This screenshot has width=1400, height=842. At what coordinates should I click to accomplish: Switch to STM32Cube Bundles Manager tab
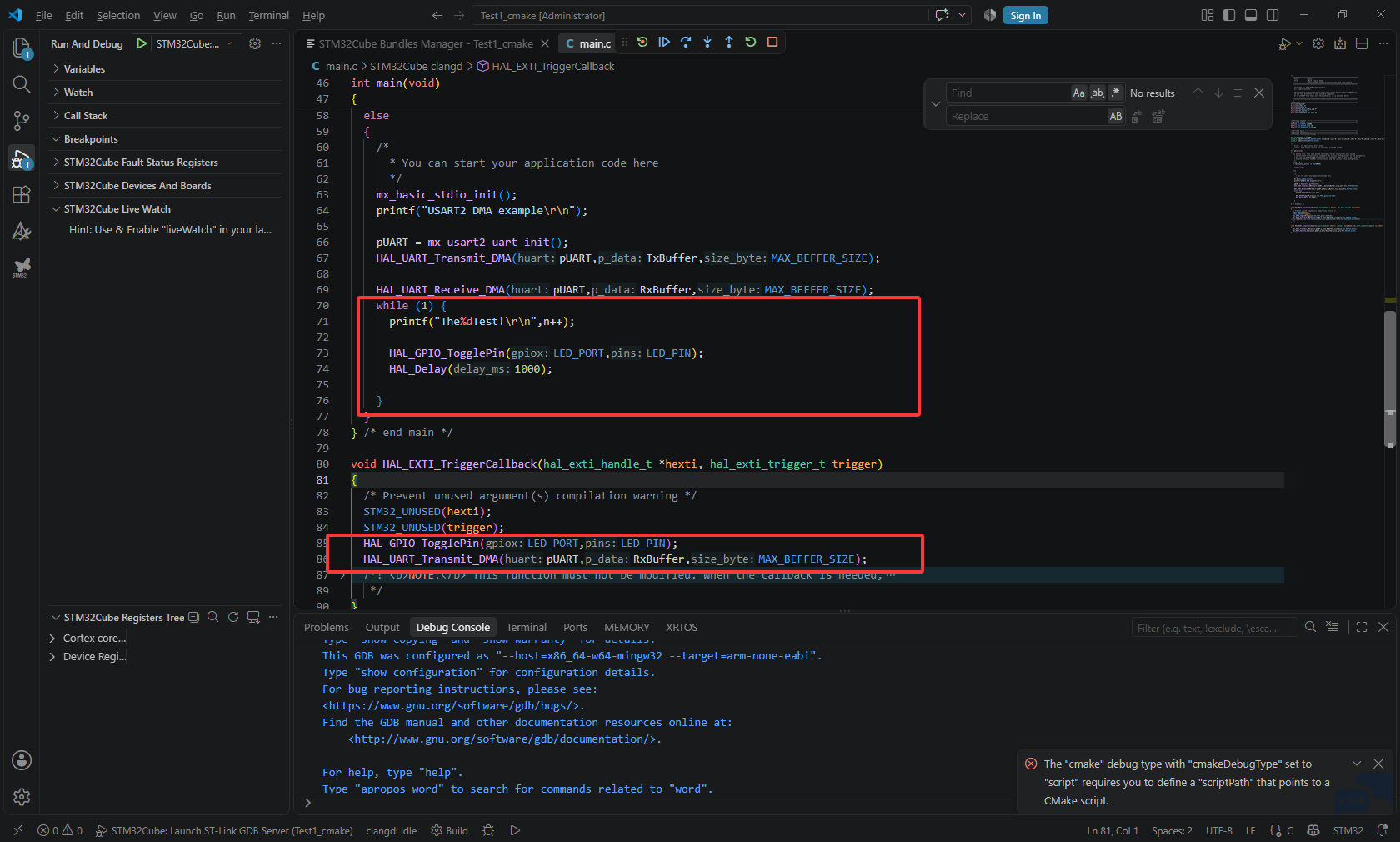(426, 43)
